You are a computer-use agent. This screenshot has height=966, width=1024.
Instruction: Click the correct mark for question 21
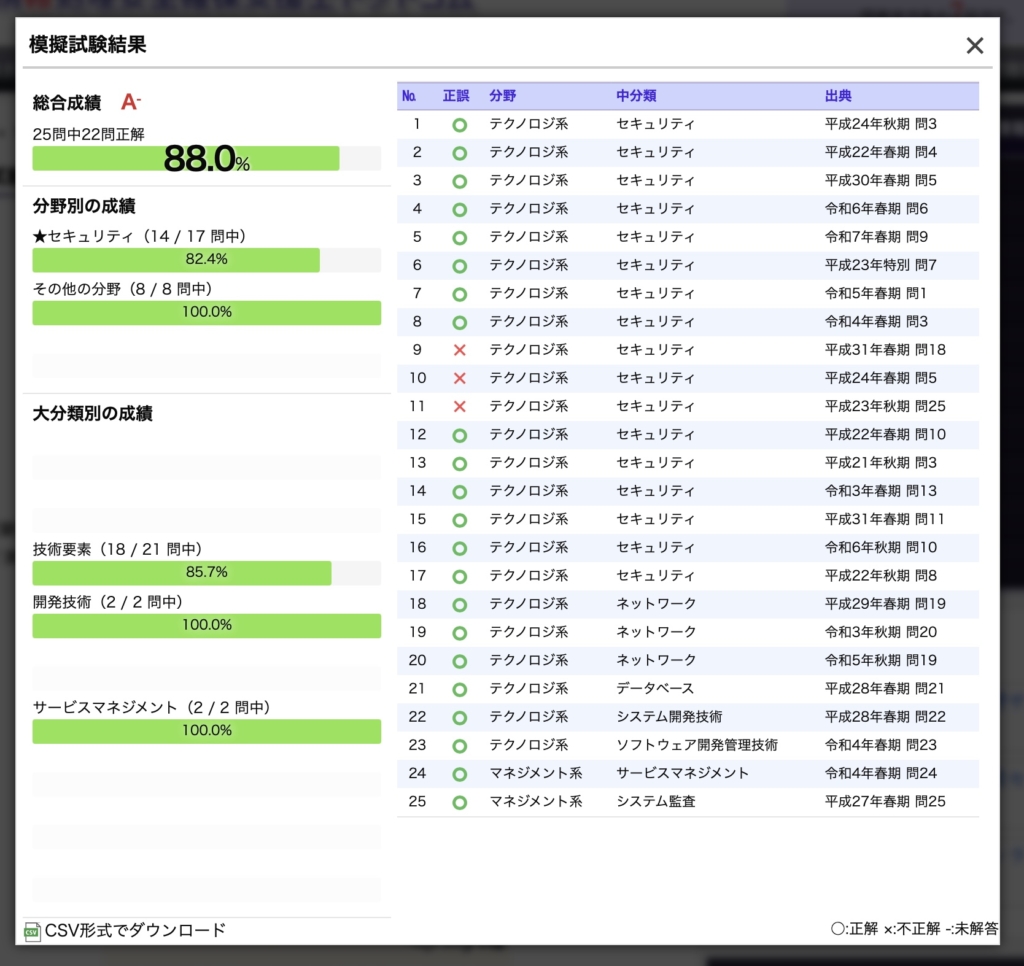tap(459, 689)
